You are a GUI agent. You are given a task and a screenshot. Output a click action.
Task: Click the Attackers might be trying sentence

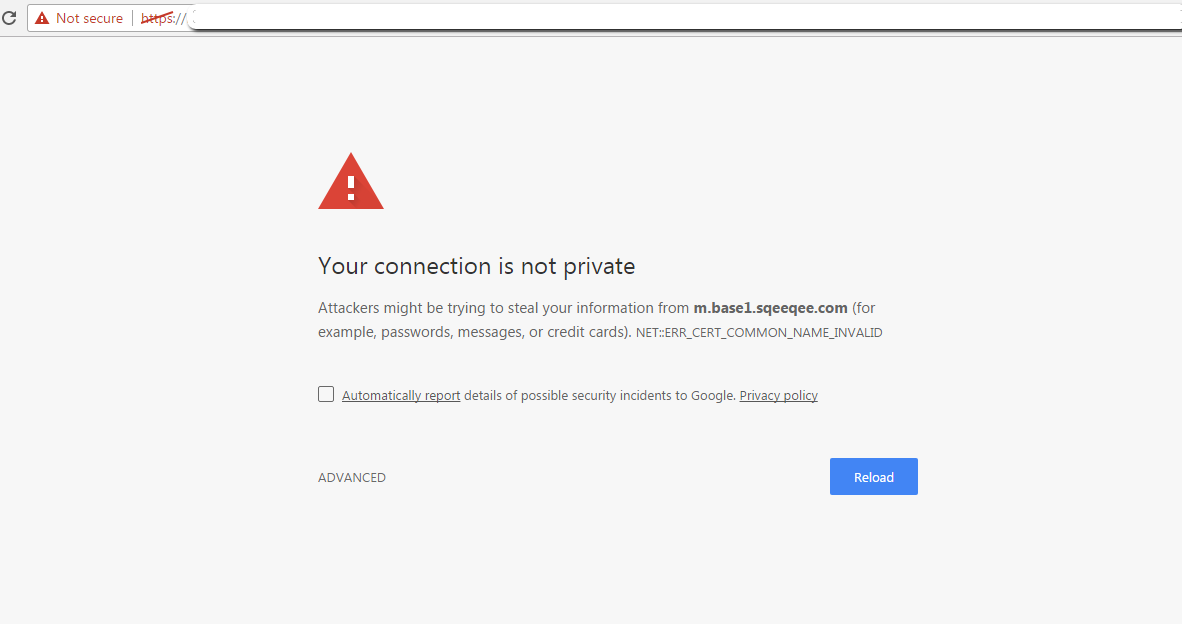(504, 307)
